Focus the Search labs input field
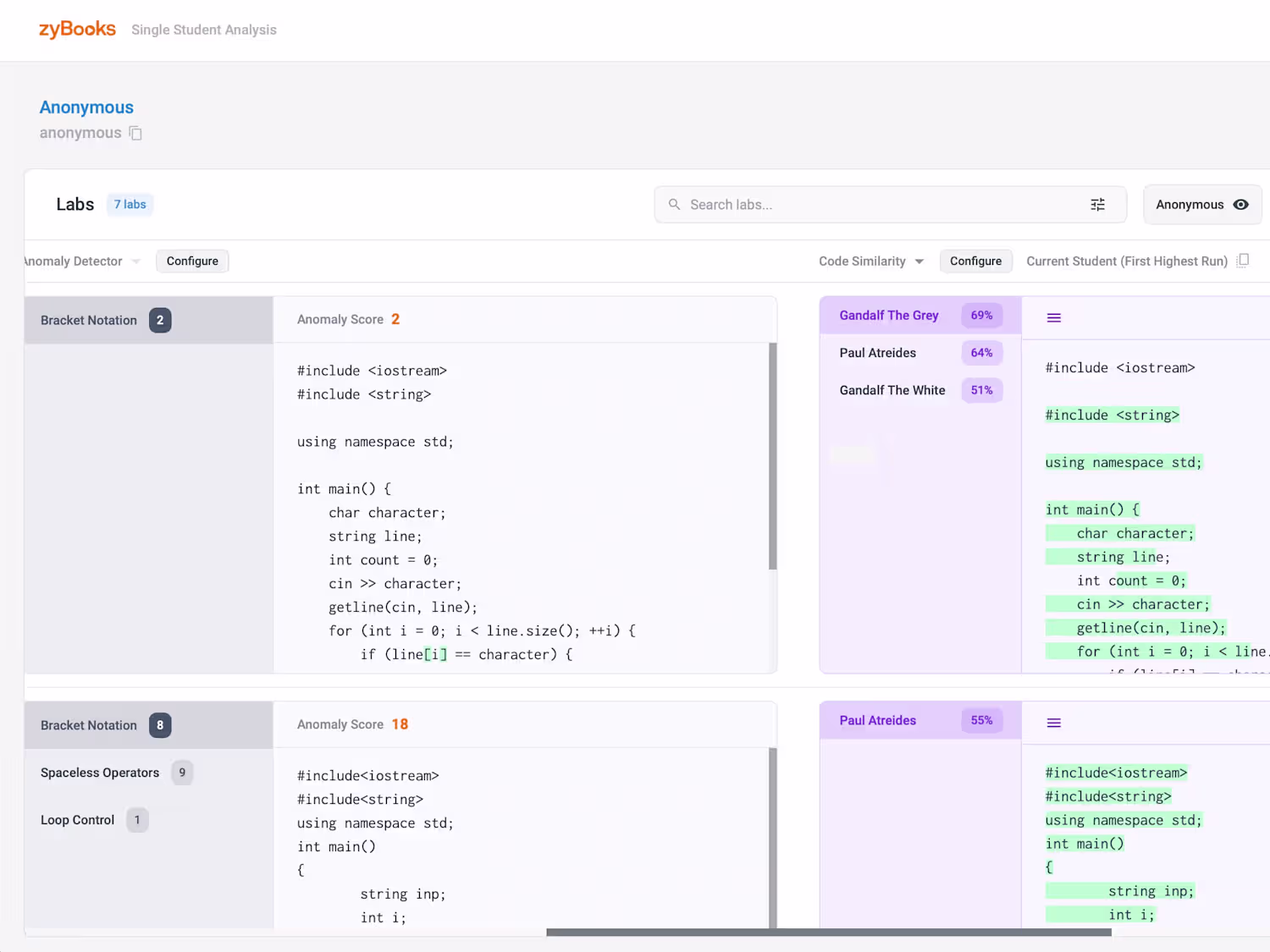Screen dimensions: 1270x952 (x=881, y=205)
